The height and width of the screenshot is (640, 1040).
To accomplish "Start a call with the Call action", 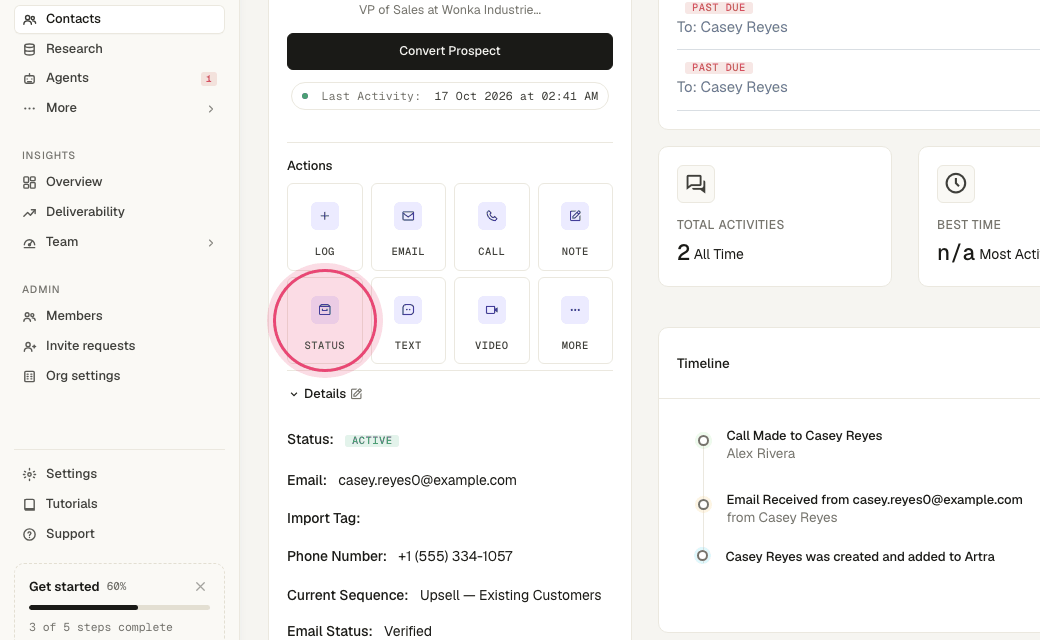I will 491,227.
